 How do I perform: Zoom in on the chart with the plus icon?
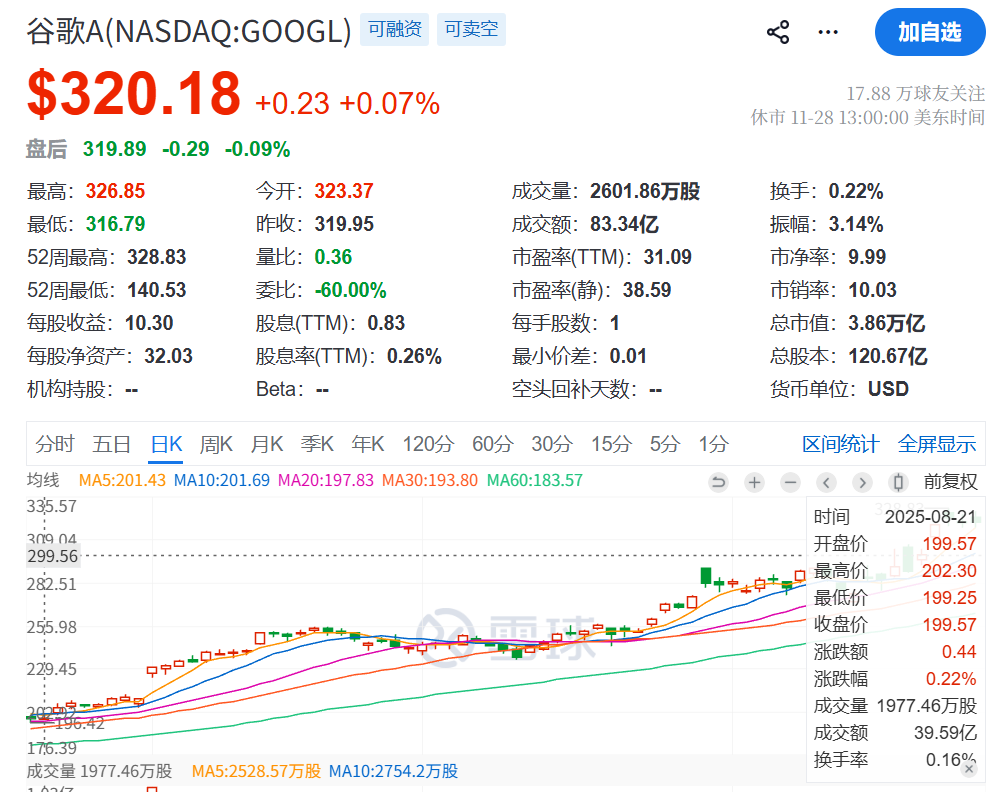[x=753, y=482]
